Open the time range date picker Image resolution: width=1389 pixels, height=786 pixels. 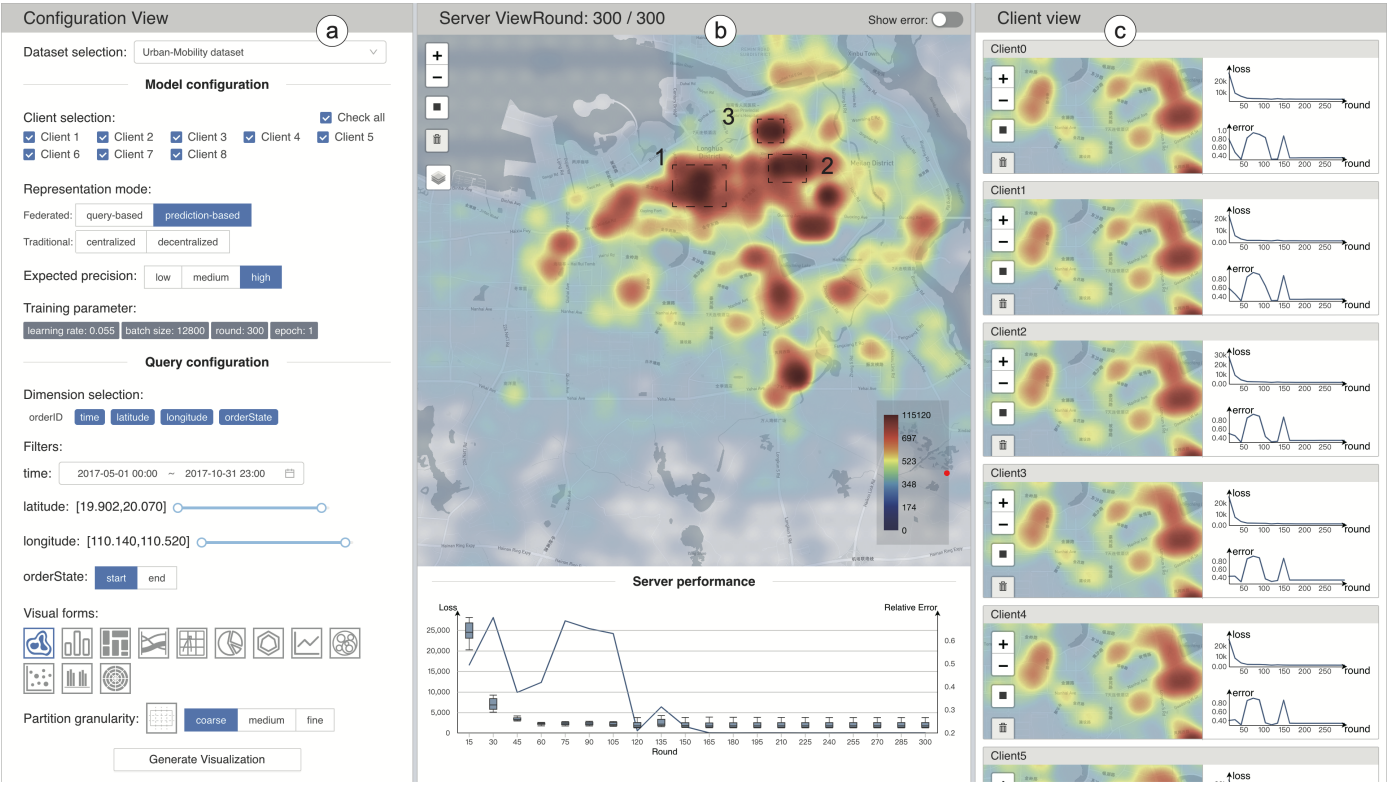(181, 474)
